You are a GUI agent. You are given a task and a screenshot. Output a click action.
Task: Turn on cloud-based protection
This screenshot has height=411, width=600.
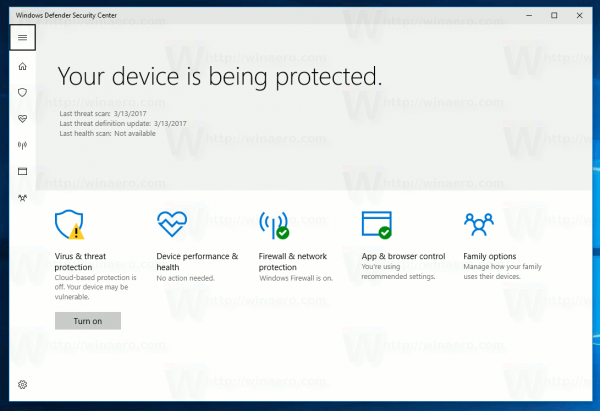(88, 321)
